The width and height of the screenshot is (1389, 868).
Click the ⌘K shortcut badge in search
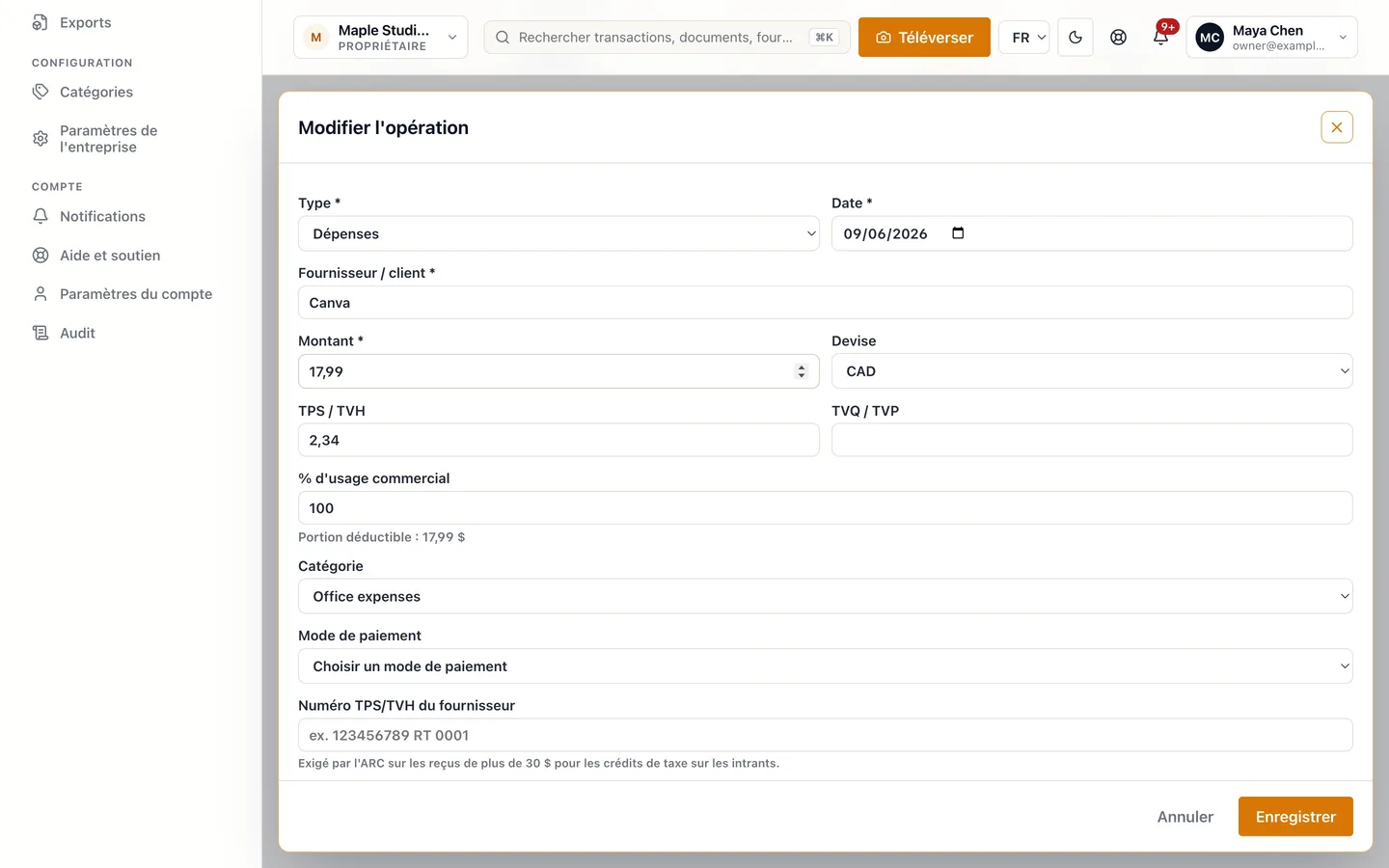pos(824,38)
